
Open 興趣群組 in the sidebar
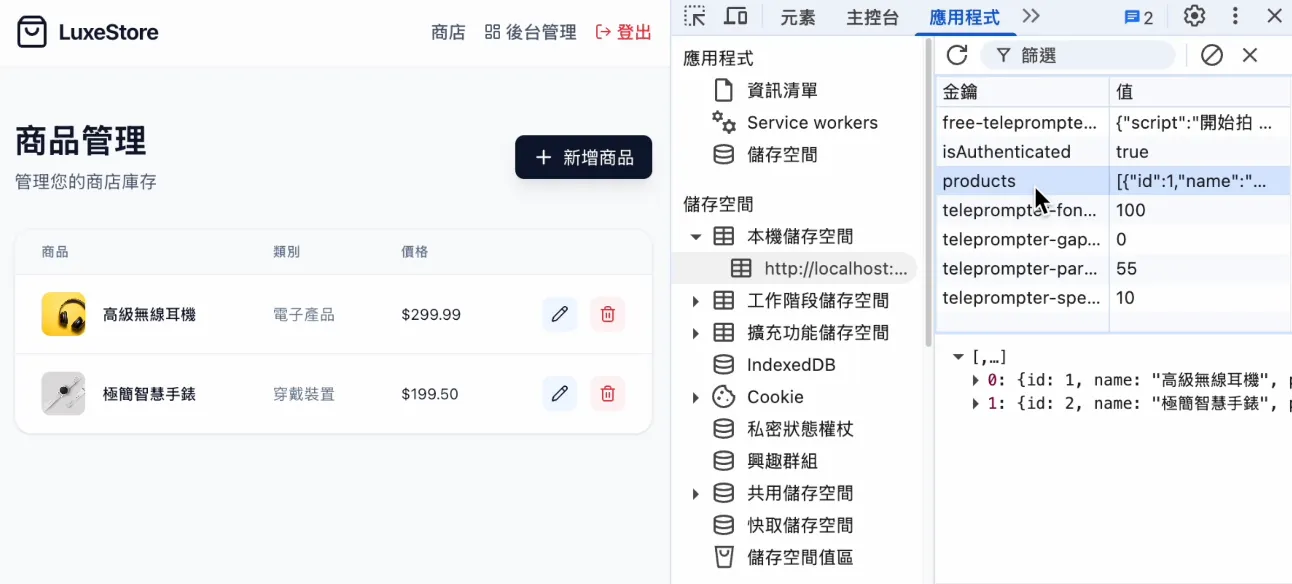coord(782,461)
